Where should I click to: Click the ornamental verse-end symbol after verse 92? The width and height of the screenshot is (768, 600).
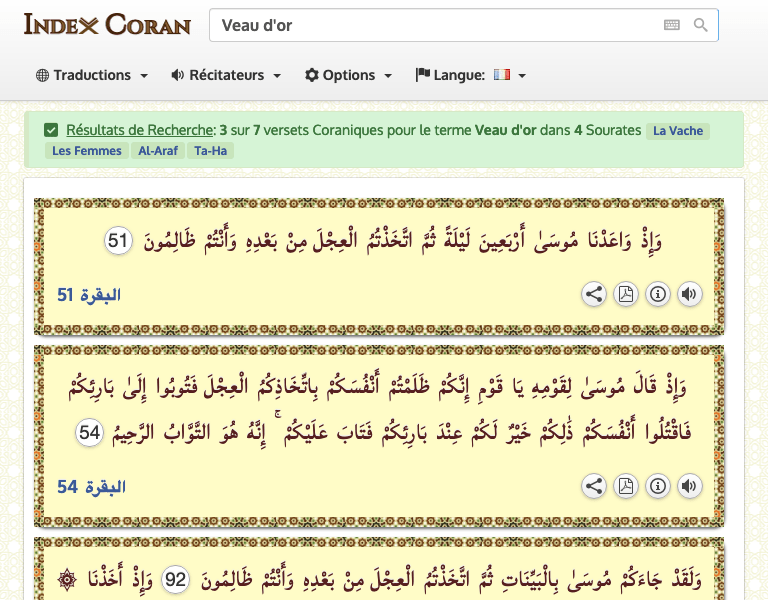pyautogui.click(x=67, y=580)
